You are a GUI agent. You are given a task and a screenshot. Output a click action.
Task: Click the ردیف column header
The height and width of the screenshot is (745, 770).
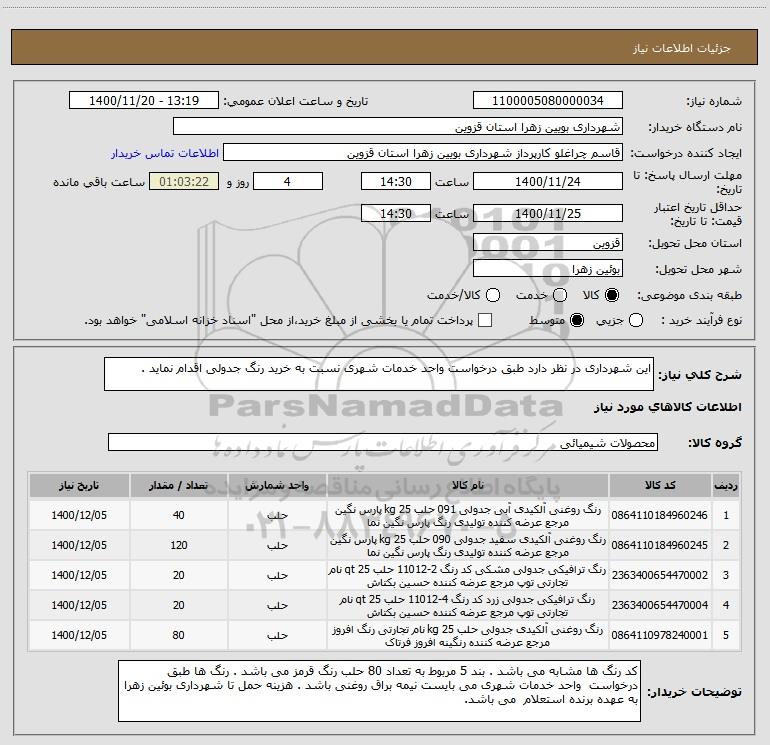[726, 485]
